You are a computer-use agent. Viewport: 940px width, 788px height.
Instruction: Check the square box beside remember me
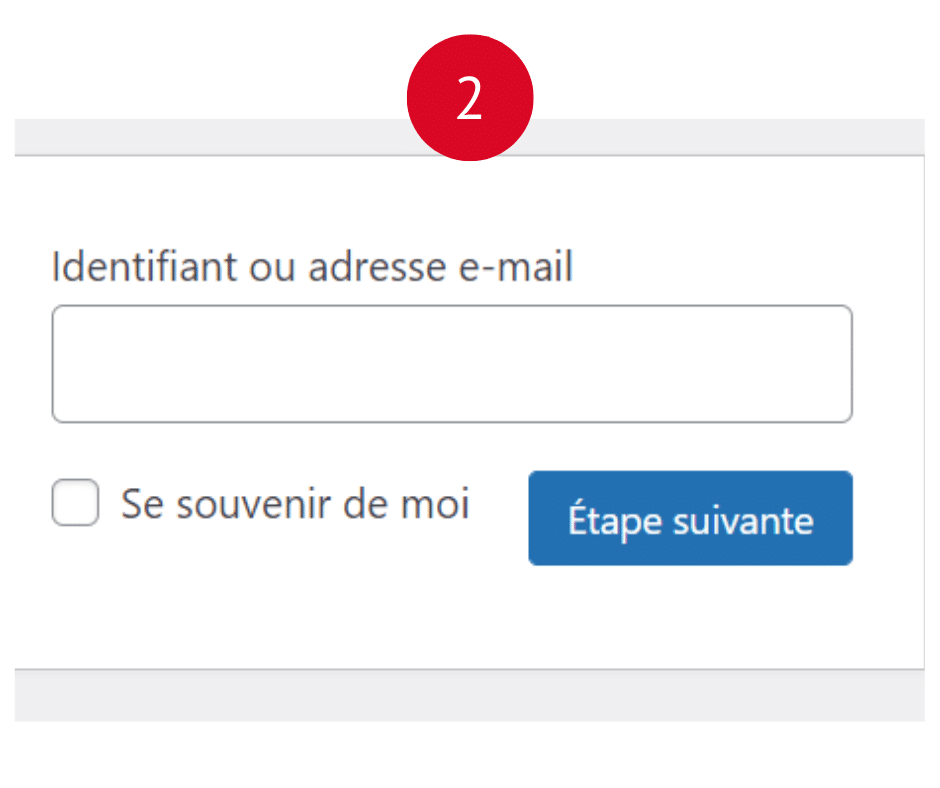75,503
